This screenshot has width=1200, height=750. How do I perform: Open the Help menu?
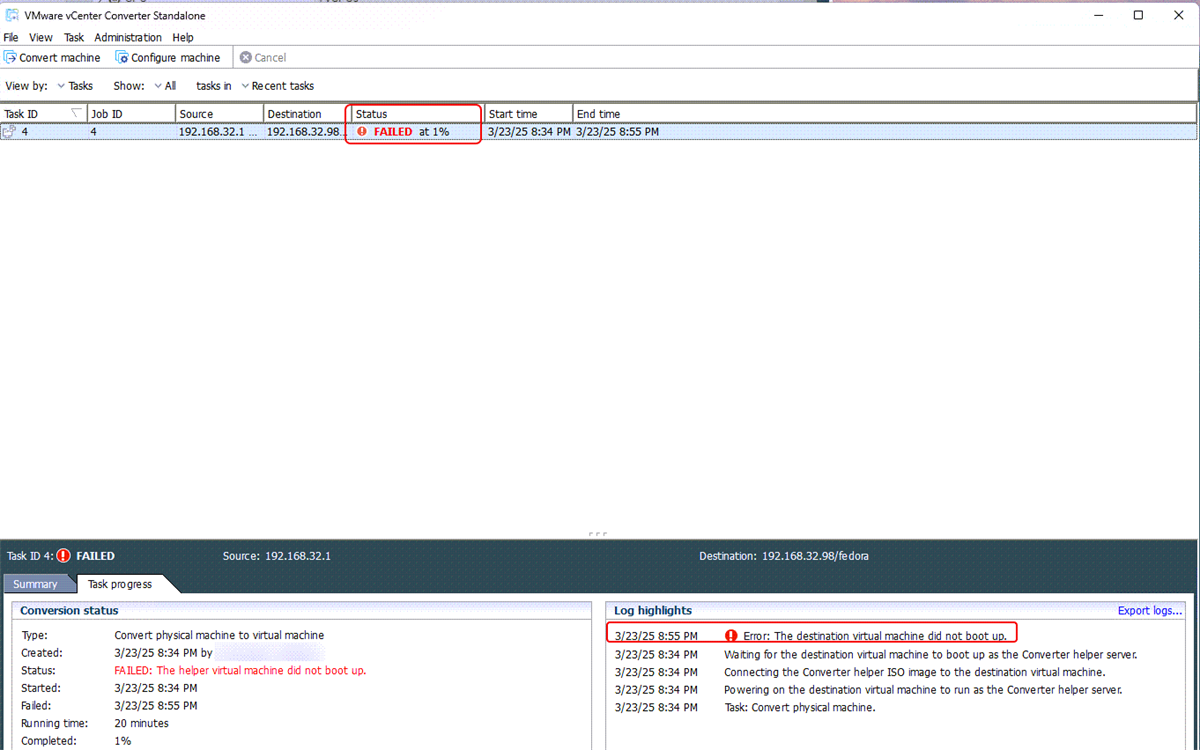click(x=183, y=37)
